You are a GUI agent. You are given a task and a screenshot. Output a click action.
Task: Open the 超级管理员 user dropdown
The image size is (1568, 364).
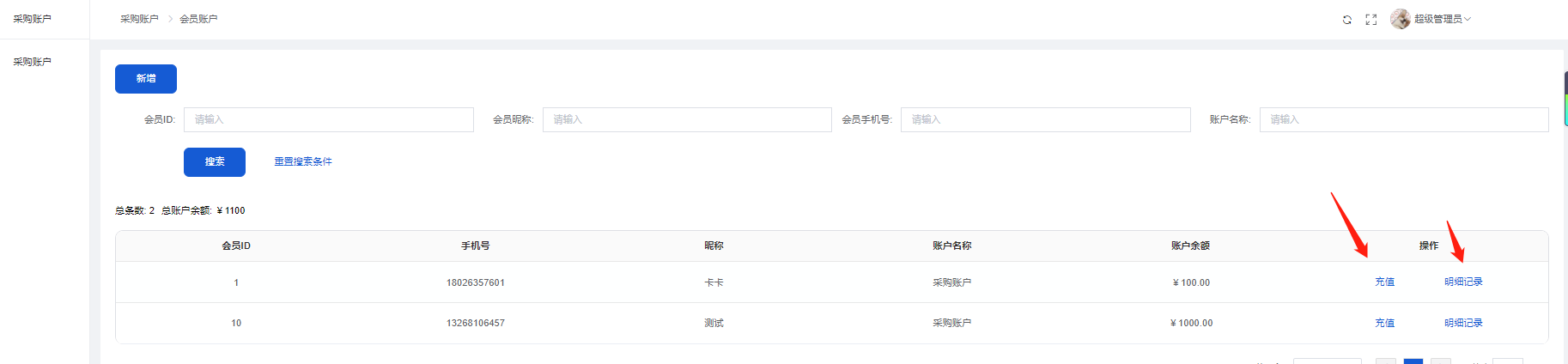1442,19
